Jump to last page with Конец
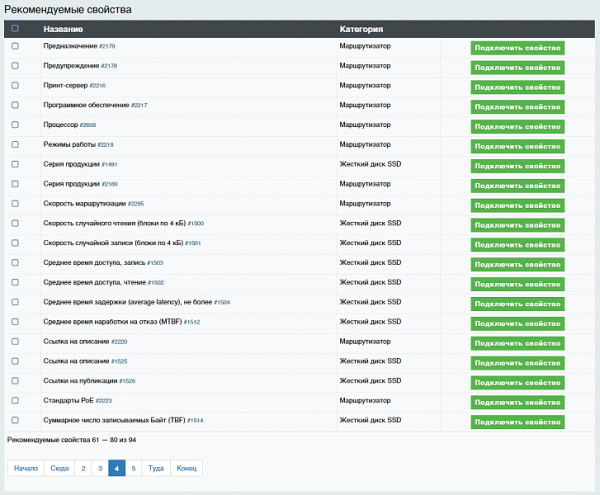The image size is (600, 495). pyautogui.click(x=187, y=467)
